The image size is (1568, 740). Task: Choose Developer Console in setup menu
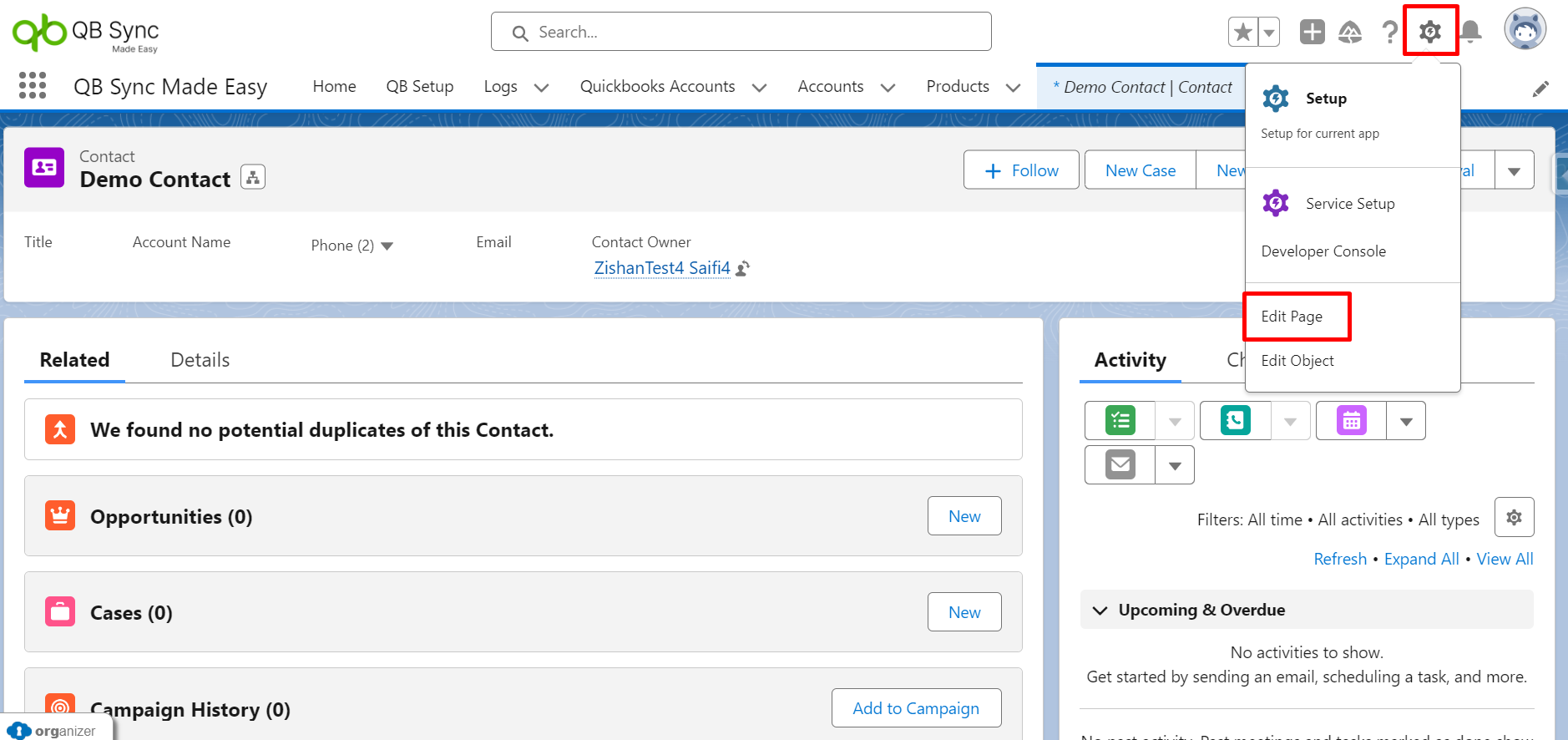pyautogui.click(x=1323, y=251)
